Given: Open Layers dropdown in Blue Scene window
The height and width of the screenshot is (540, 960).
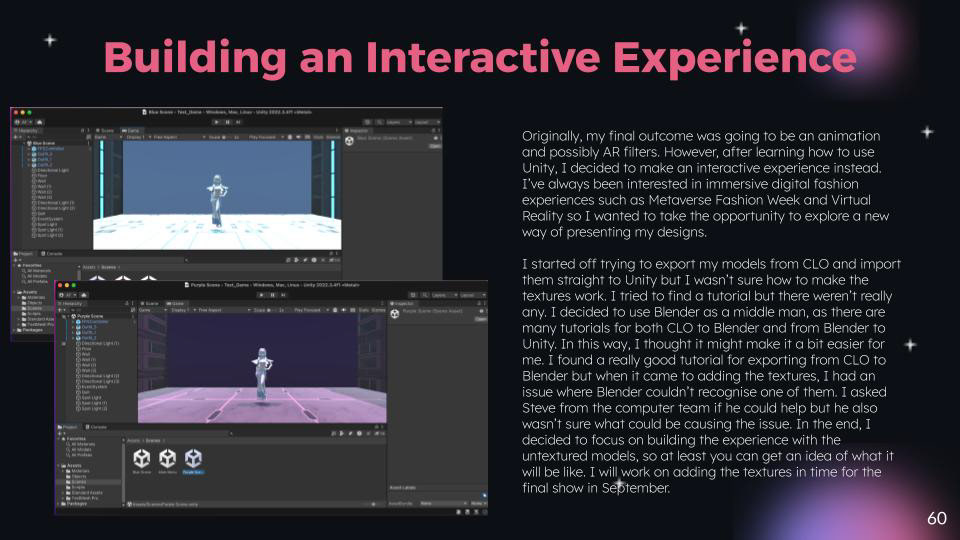Looking at the screenshot, I should (399, 122).
